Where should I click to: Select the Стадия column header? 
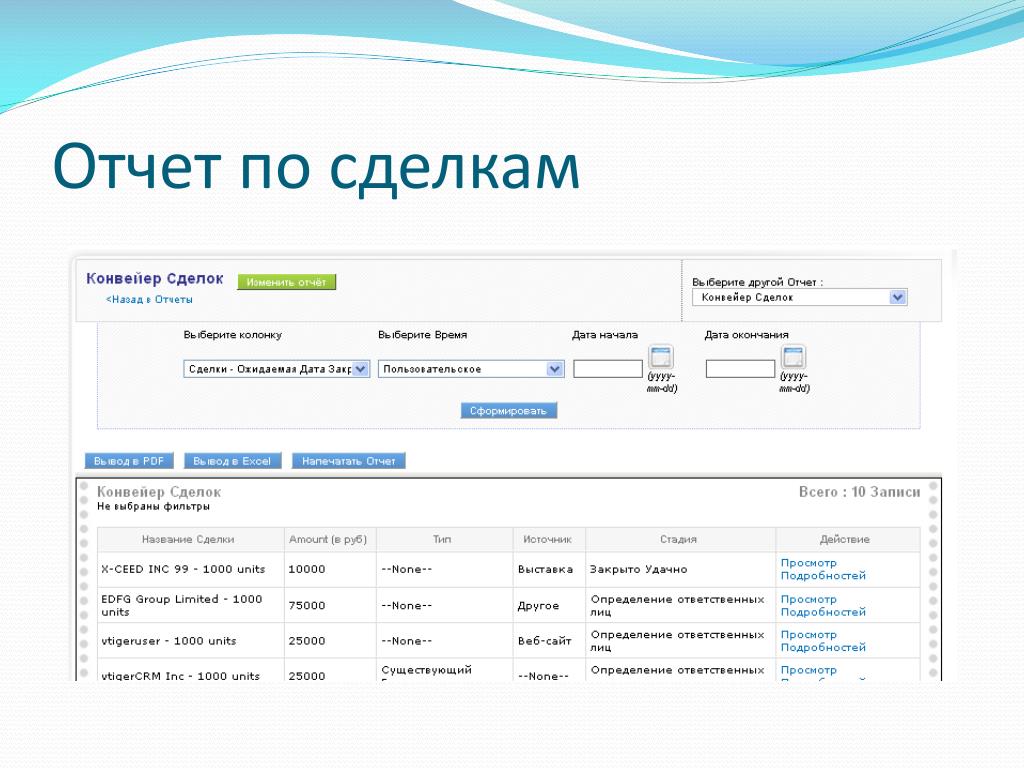679,539
